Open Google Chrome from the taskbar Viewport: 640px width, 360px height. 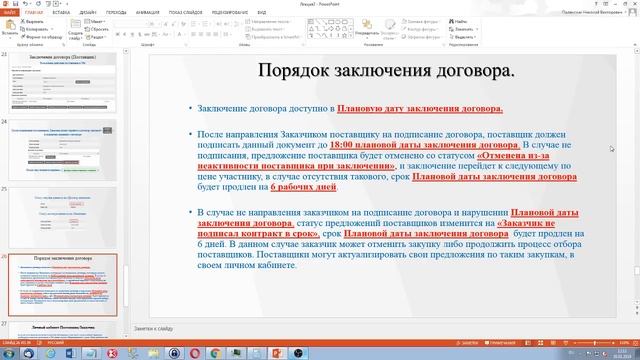(216, 353)
